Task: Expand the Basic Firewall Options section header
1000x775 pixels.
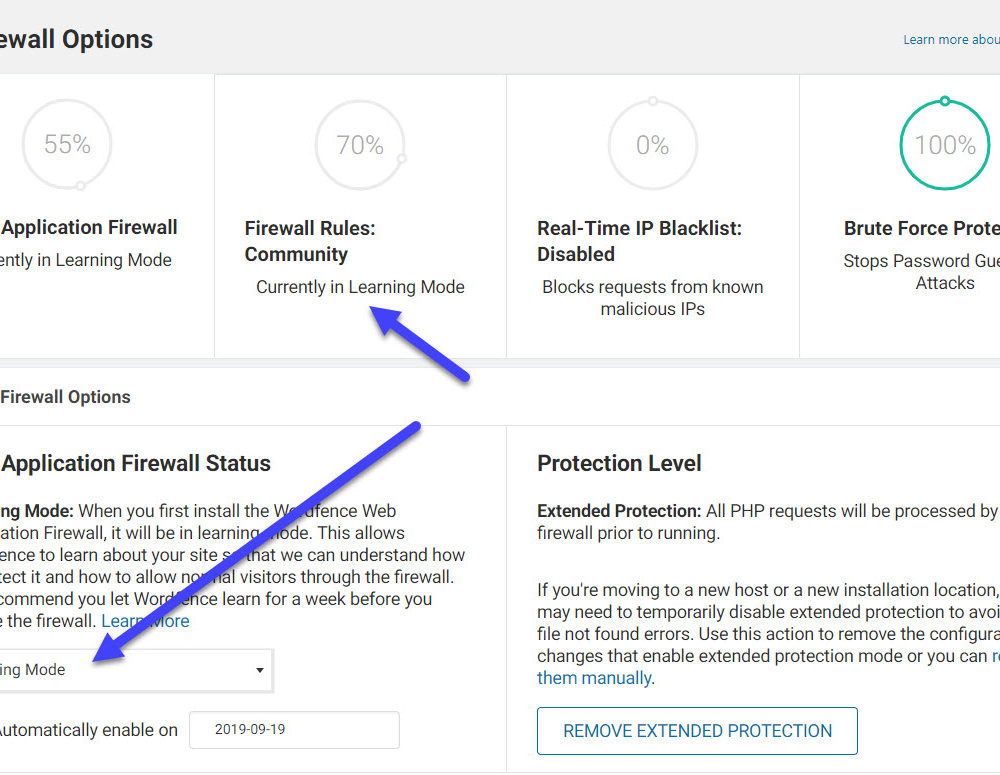Action: pos(65,397)
